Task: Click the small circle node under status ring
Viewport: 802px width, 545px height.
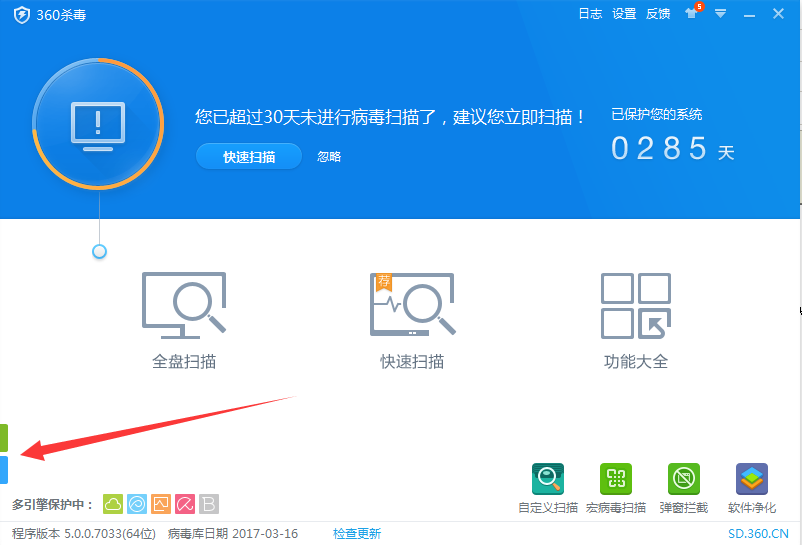Action: 99,252
